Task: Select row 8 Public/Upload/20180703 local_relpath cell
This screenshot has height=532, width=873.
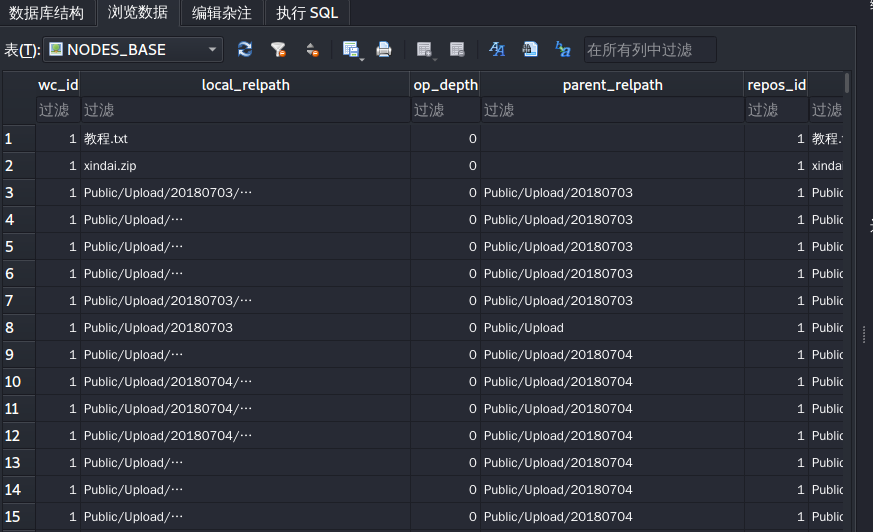Action: click(246, 328)
